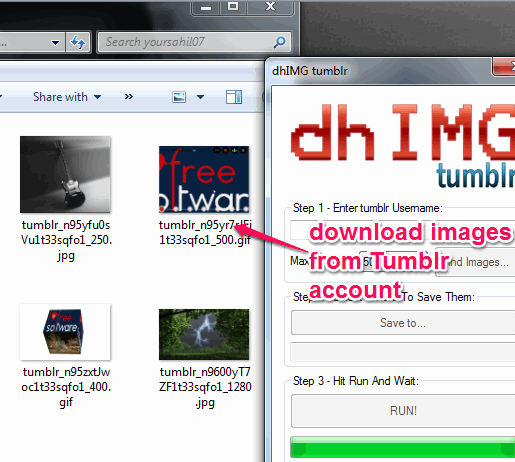This screenshot has height=462, width=515.
Task: Show more toolbar commands via the chevron
Action: click(129, 97)
